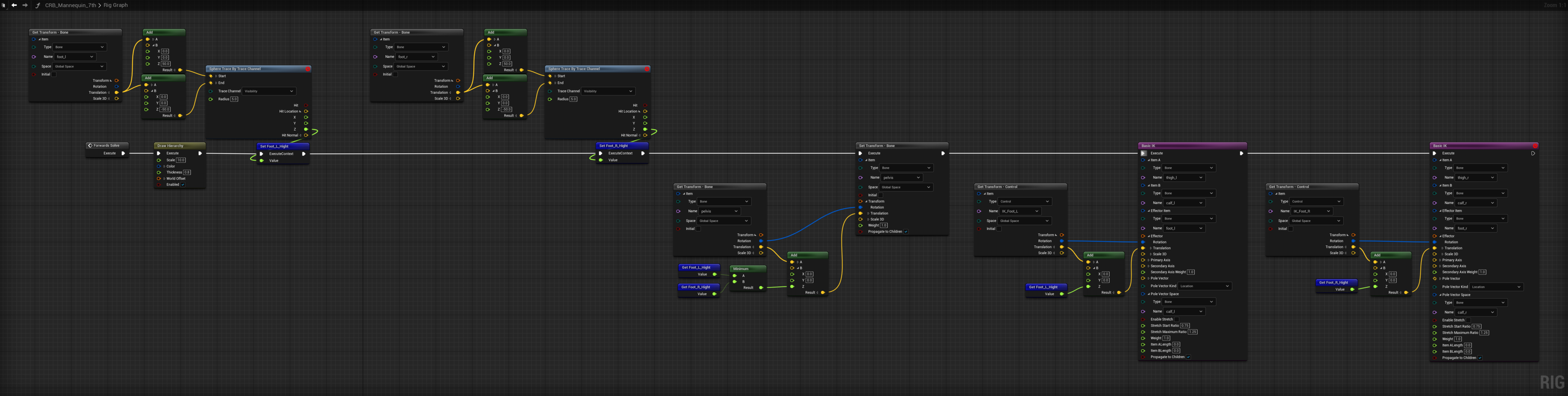Open the CRB_Mannequin_7th breadcrumb
Viewport: 1568px width, 396px height.
coord(70,5)
